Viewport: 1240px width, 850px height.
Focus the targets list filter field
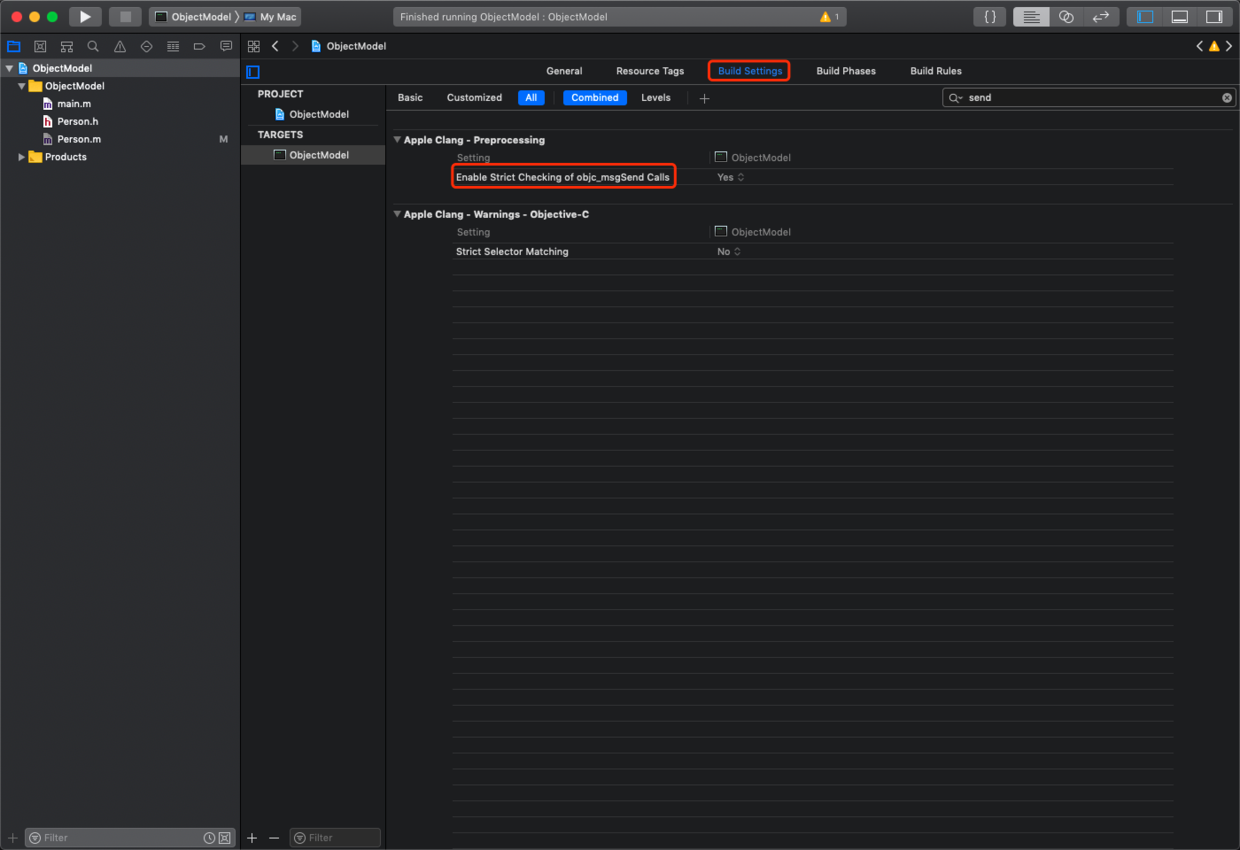pos(335,838)
